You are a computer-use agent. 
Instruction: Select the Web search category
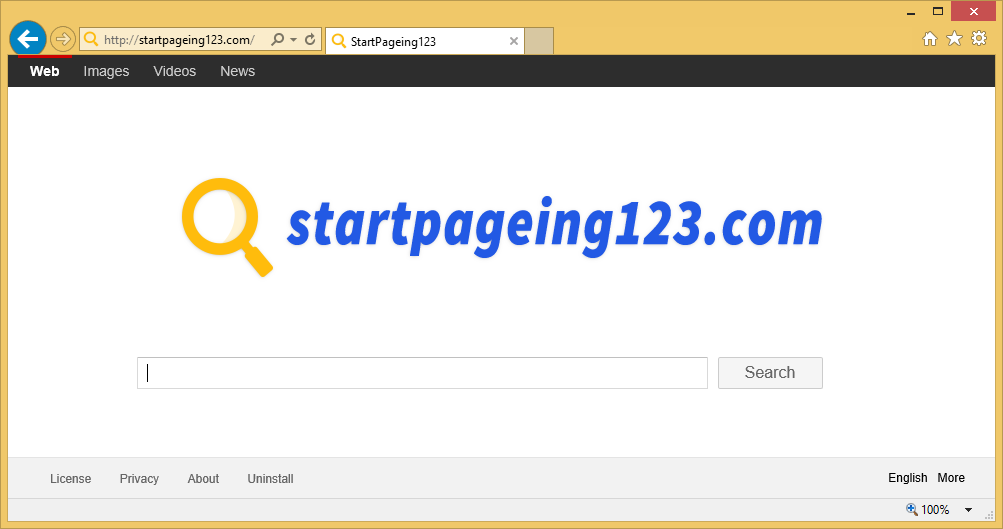coord(45,71)
